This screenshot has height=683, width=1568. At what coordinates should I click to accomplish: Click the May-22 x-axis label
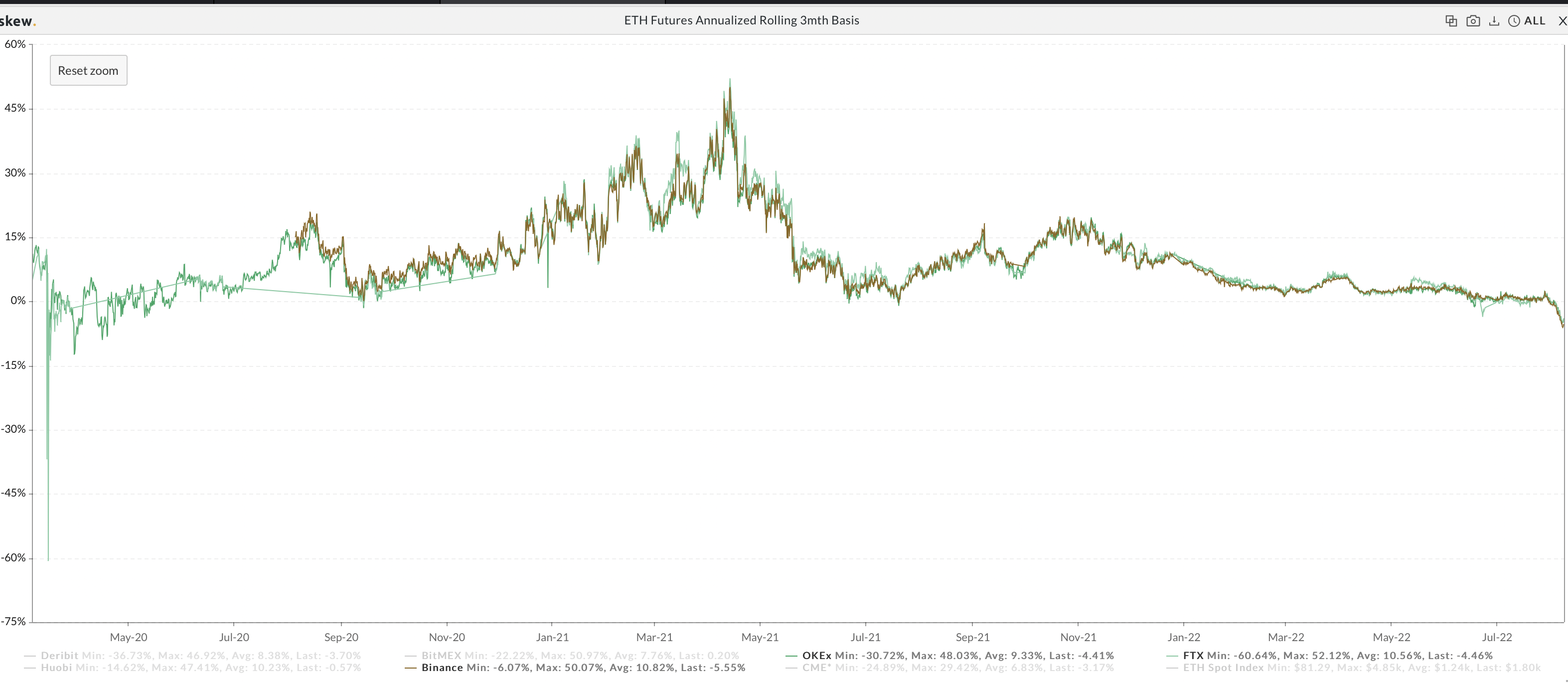point(1392,637)
